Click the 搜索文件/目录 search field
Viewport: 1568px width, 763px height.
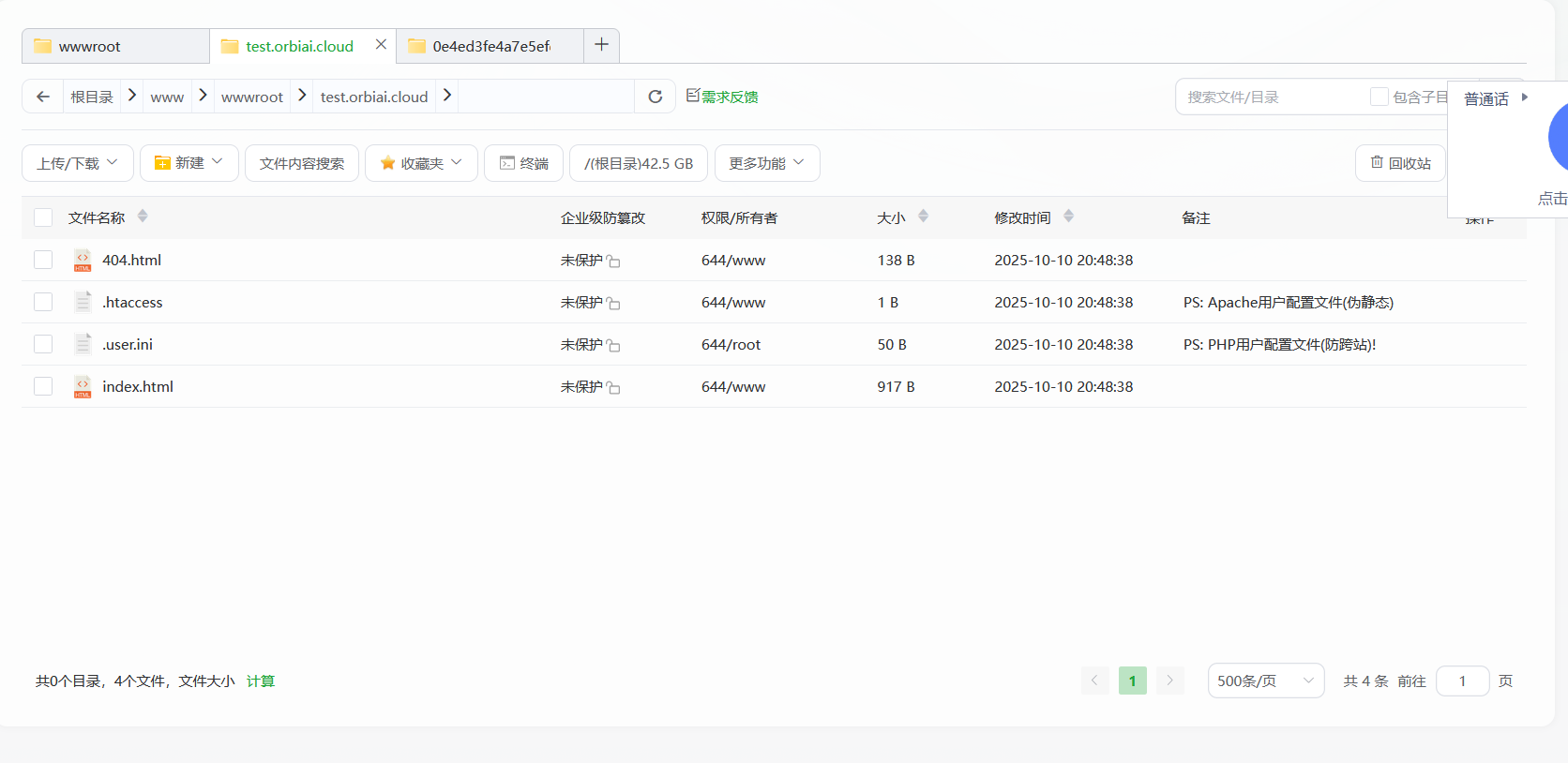click(1271, 97)
